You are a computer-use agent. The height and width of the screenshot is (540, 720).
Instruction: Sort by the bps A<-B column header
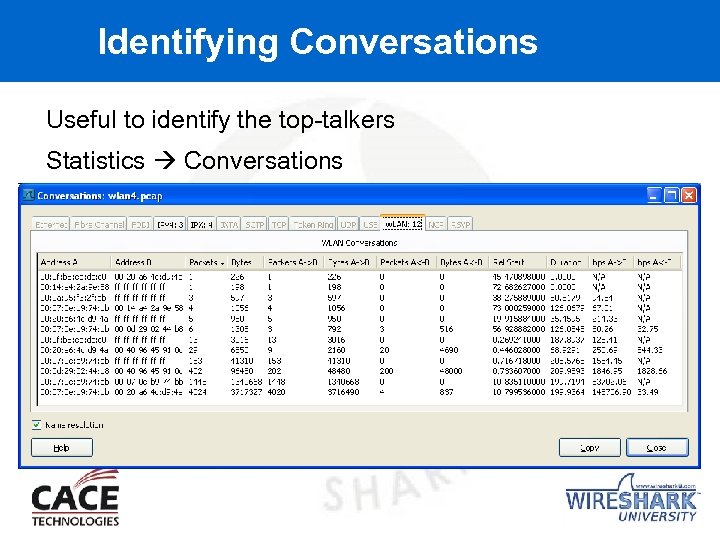click(x=656, y=262)
